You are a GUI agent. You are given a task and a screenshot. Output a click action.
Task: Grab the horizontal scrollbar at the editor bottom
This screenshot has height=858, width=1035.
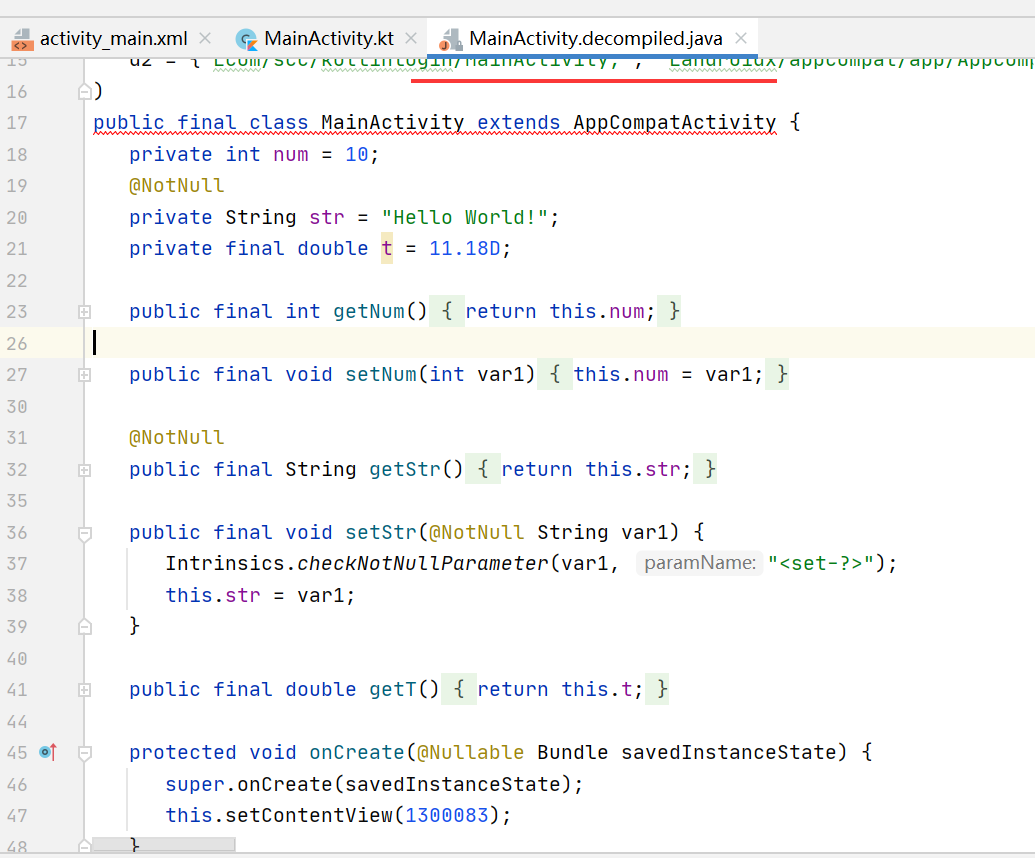(163, 844)
